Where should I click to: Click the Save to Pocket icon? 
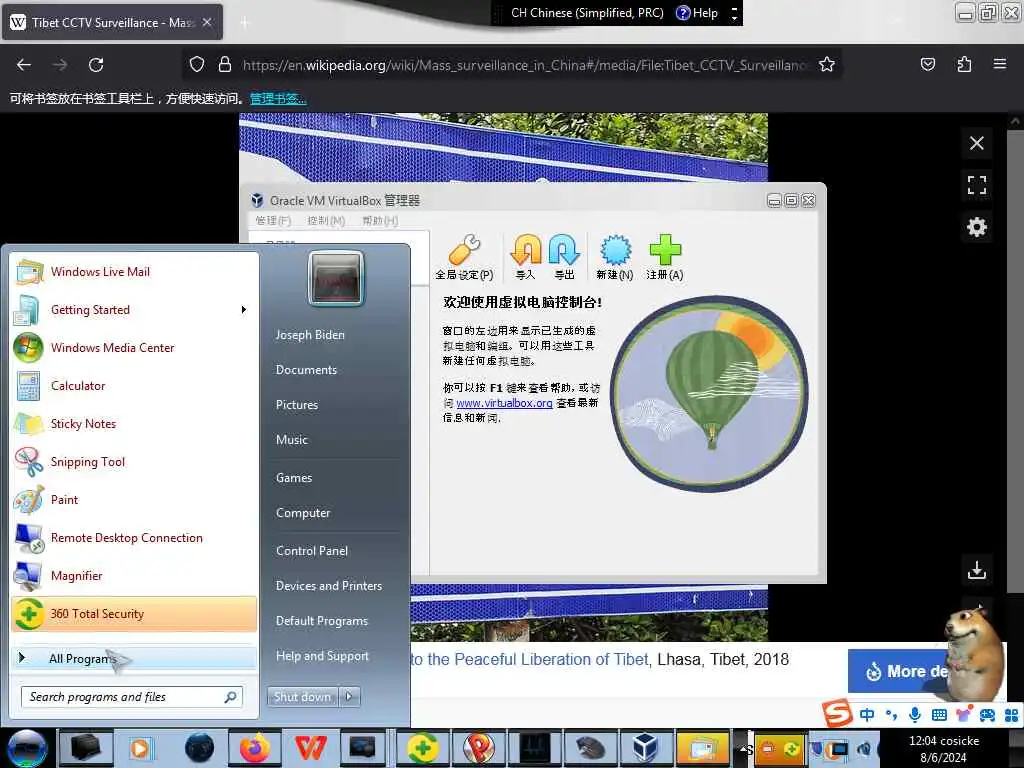928,64
